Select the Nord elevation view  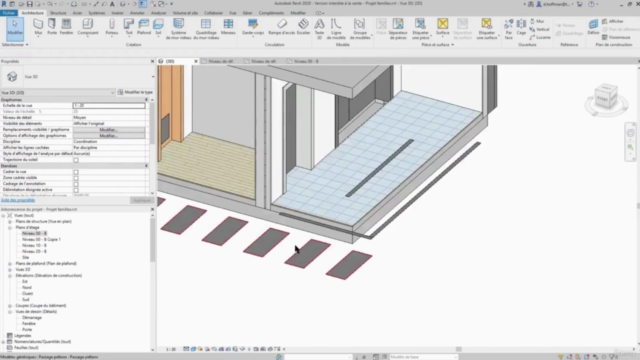pos(27,288)
